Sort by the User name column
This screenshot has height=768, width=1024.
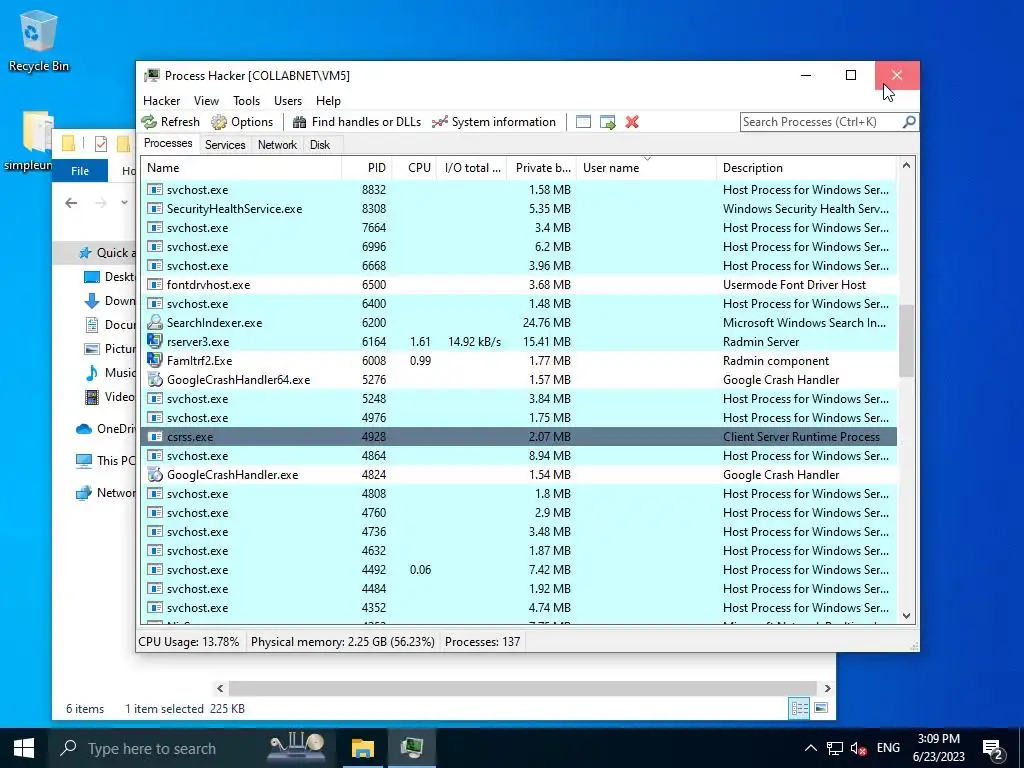[646, 168]
